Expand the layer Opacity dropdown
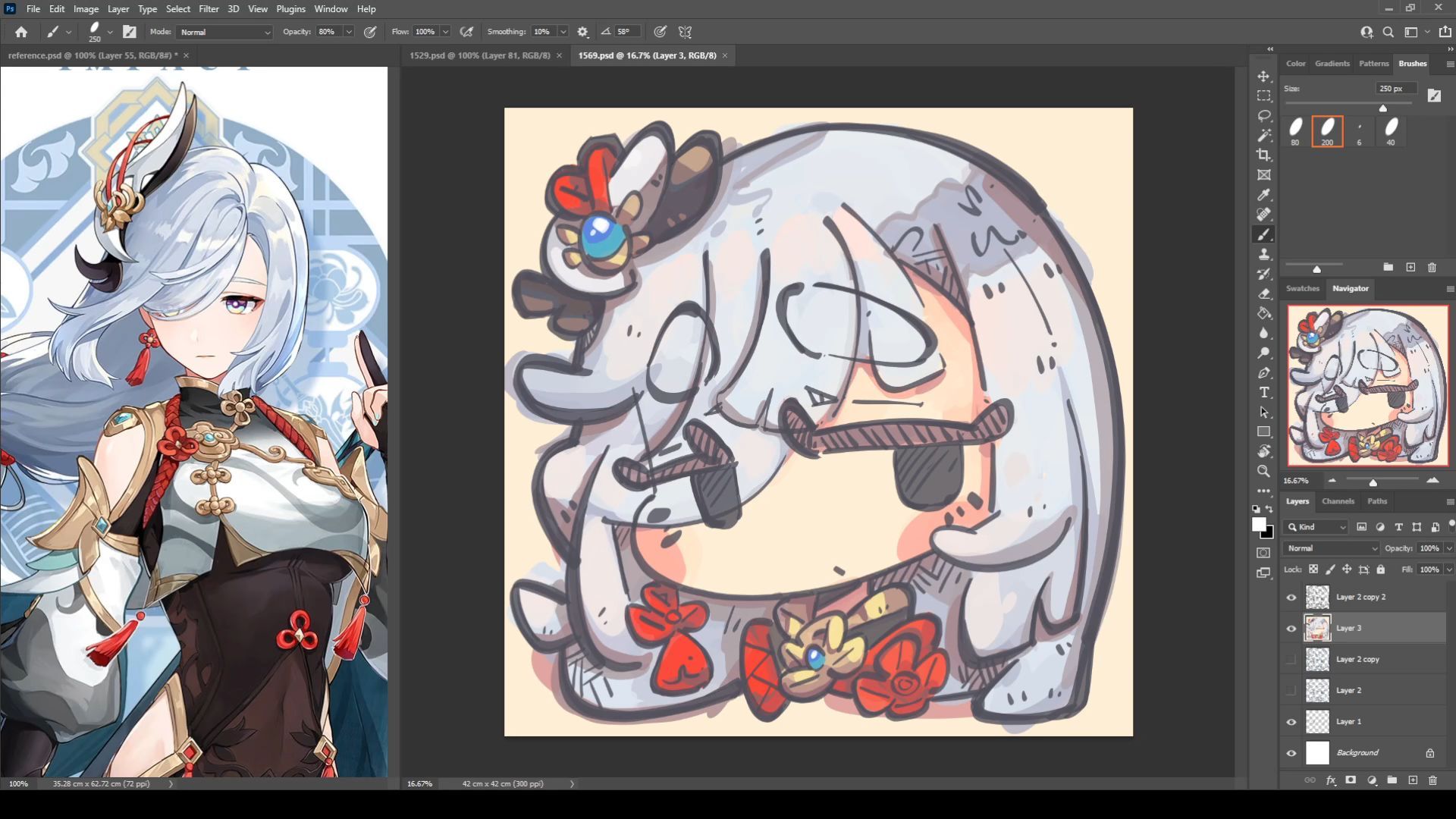Image resolution: width=1456 pixels, height=819 pixels. coord(1449,548)
